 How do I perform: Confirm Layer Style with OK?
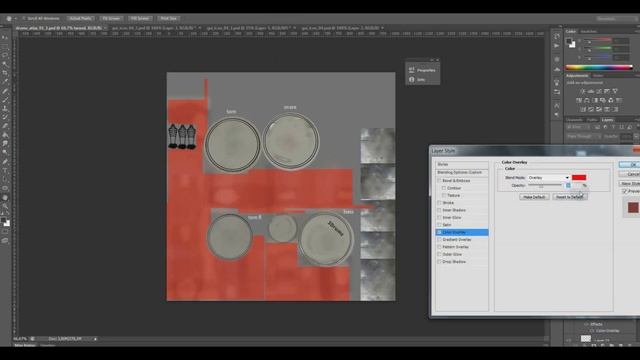coord(631,164)
